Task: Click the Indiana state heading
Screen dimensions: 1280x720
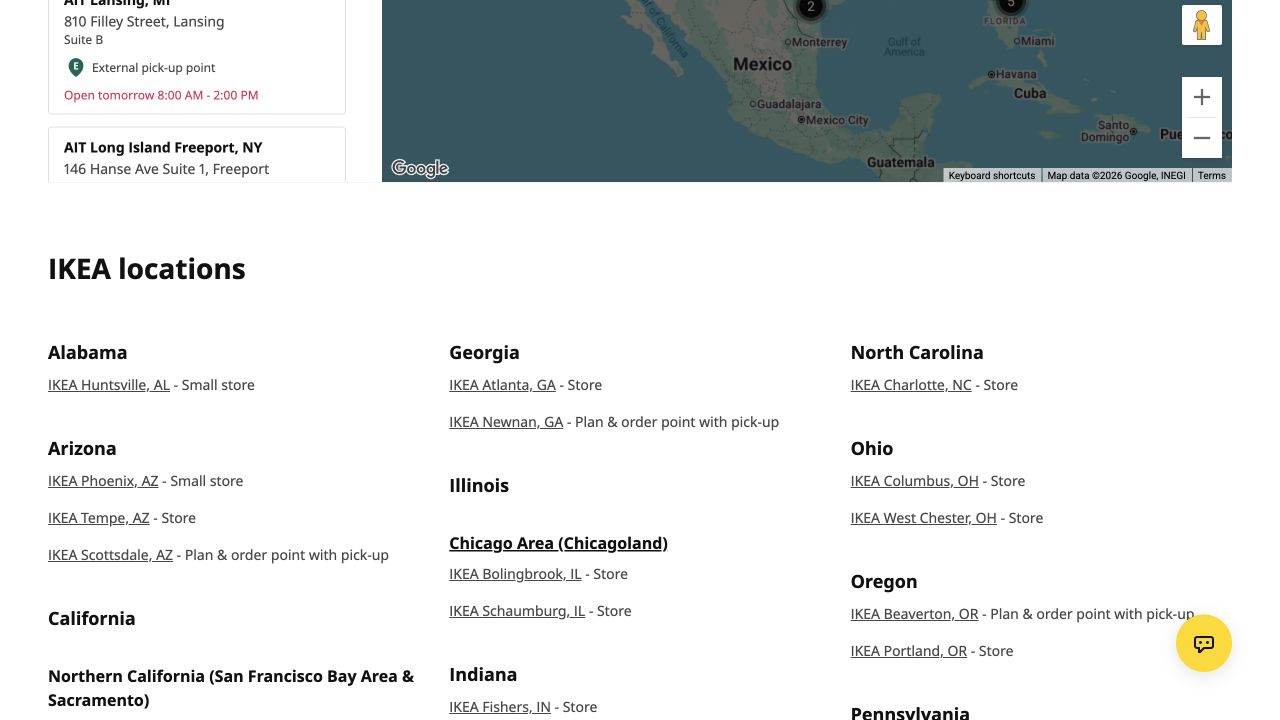Action: click(483, 674)
